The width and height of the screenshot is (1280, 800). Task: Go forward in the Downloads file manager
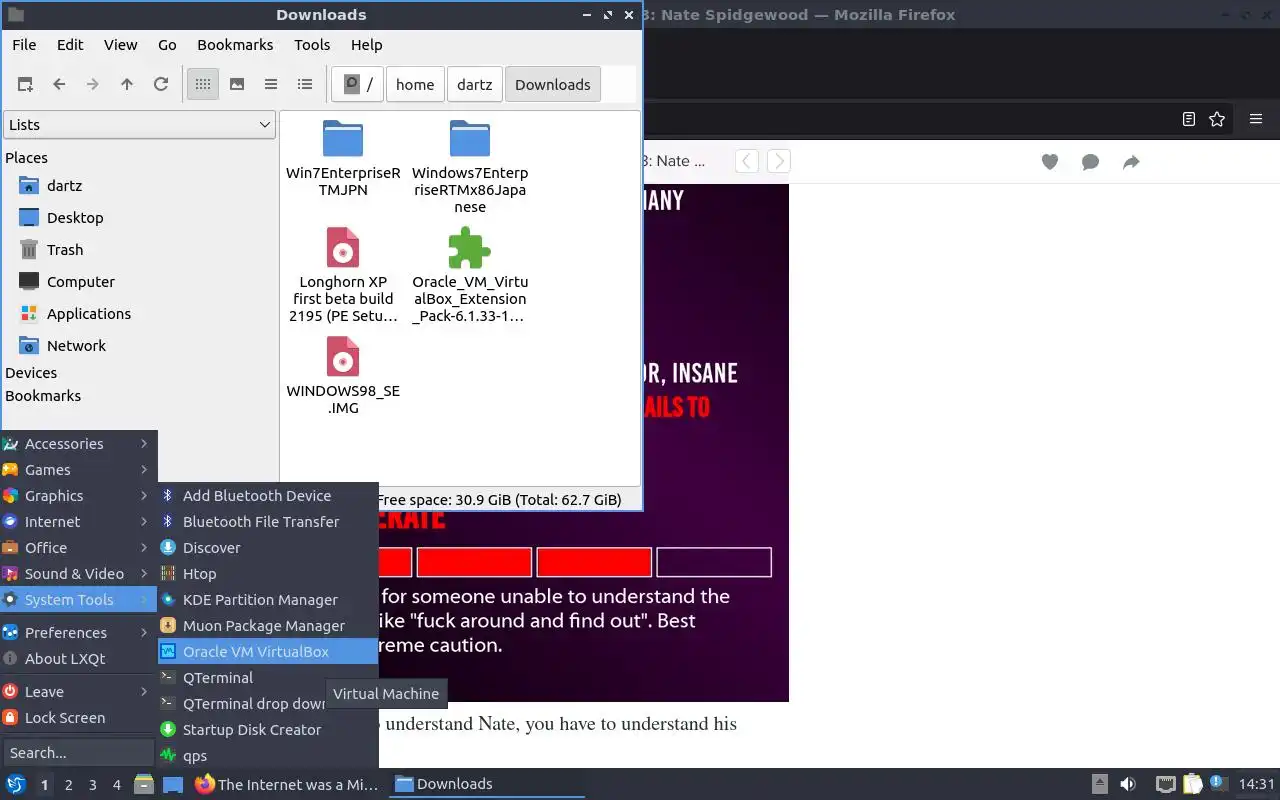[93, 85]
